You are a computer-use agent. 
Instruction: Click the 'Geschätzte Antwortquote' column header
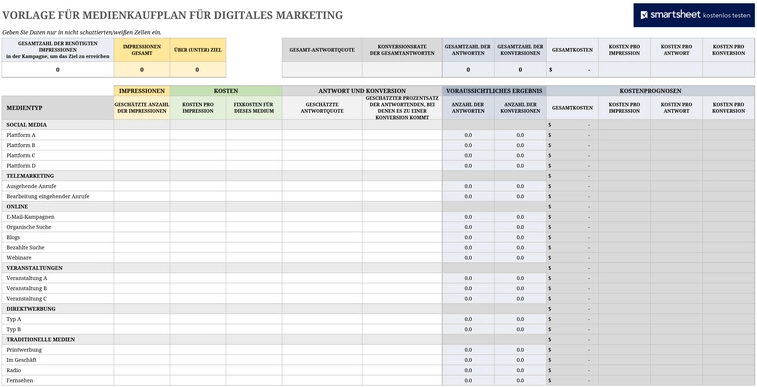(322, 108)
